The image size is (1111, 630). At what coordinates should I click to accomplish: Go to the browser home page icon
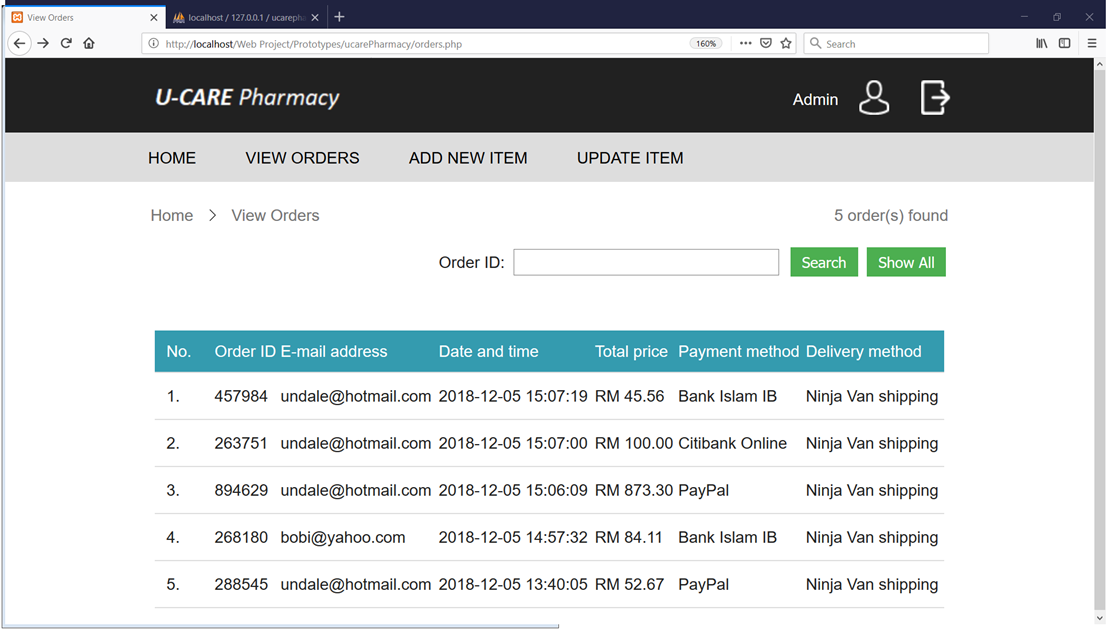pyautogui.click(x=89, y=43)
